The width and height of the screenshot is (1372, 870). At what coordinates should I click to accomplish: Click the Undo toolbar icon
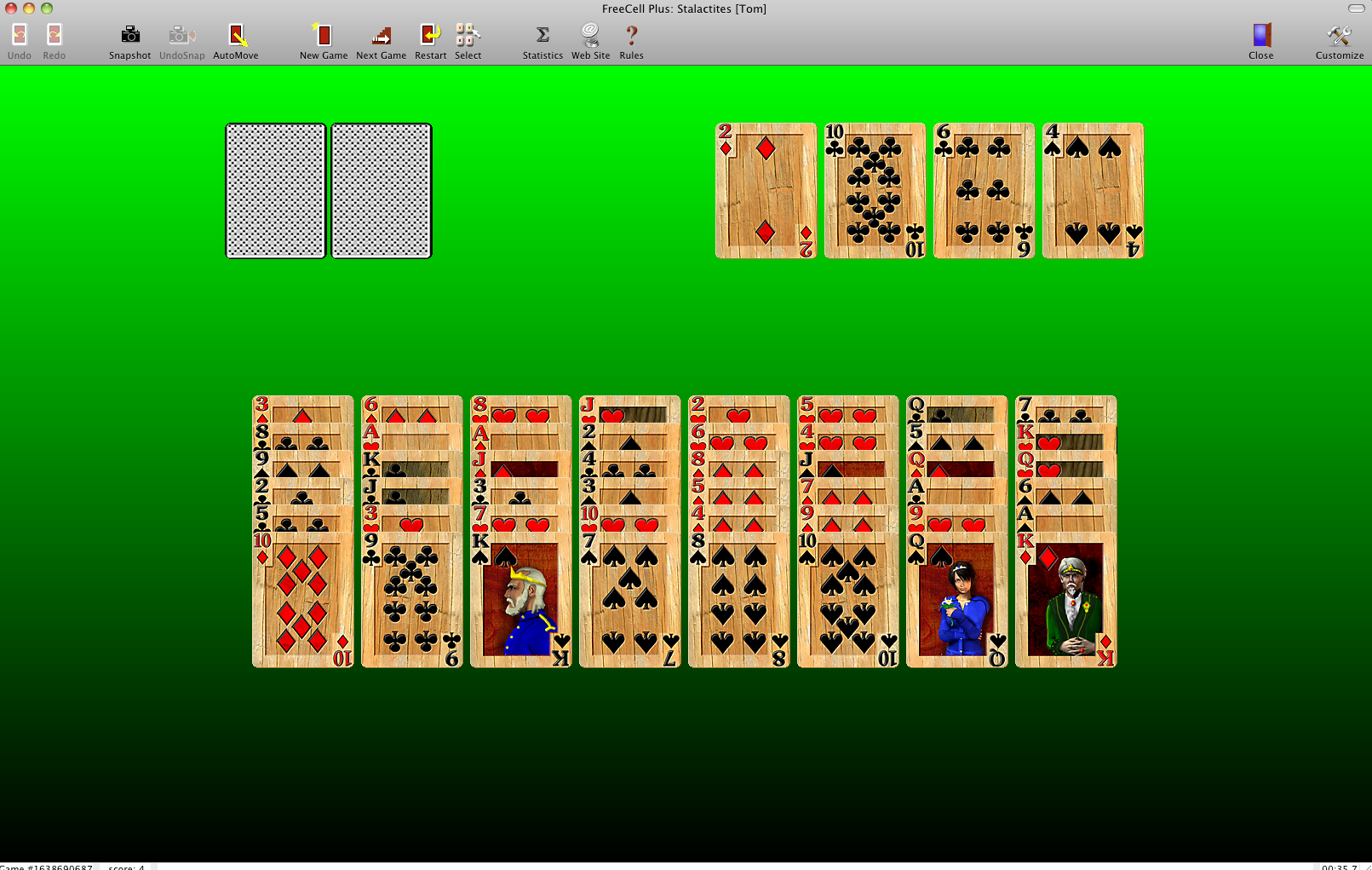coord(19,36)
